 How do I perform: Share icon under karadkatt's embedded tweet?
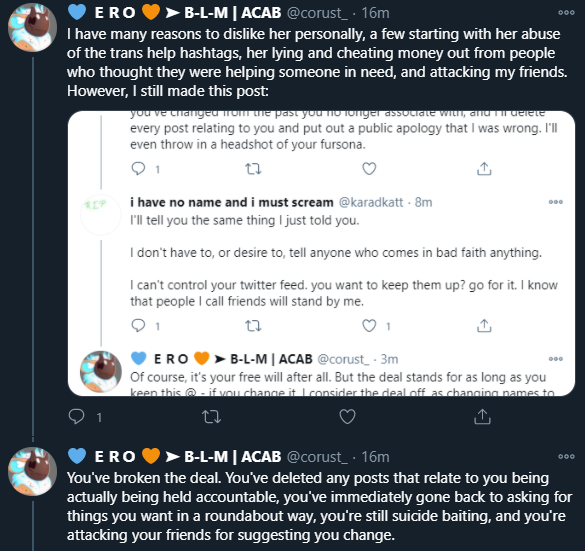tap(484, 326)
